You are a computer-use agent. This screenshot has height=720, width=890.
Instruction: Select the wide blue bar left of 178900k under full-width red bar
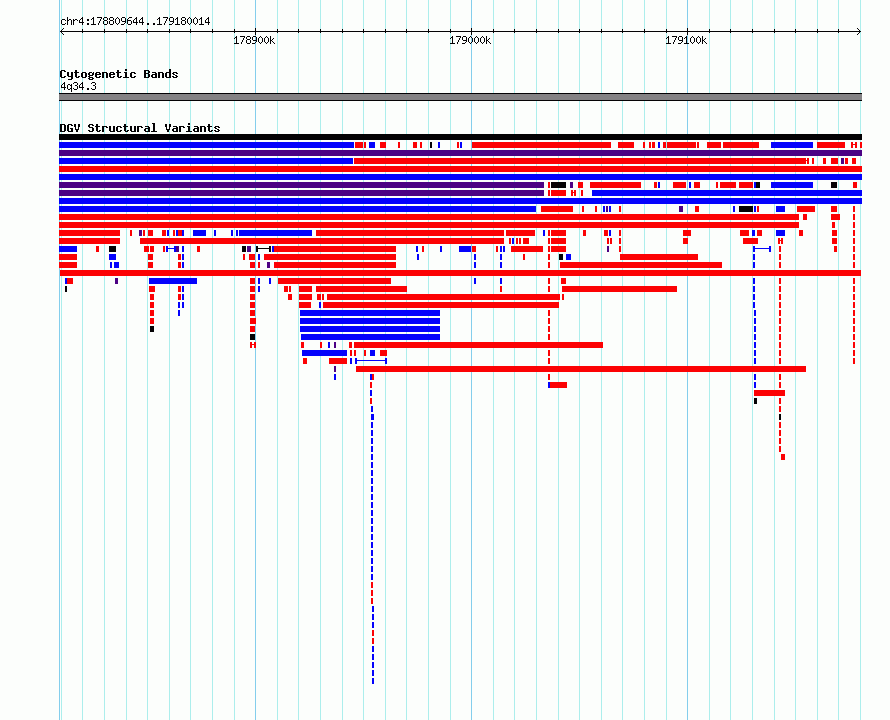coord(173,281)
